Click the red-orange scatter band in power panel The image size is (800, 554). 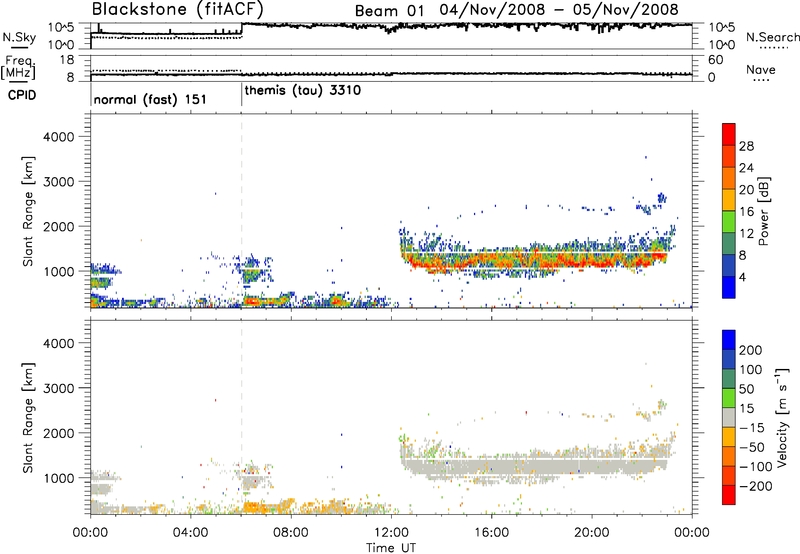pos(536,260)
